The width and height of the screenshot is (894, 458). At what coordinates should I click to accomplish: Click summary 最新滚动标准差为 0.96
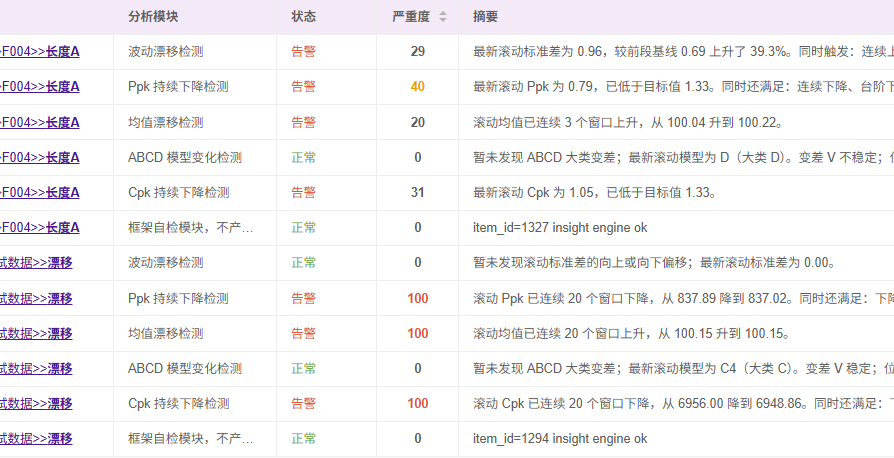[683, 52]
